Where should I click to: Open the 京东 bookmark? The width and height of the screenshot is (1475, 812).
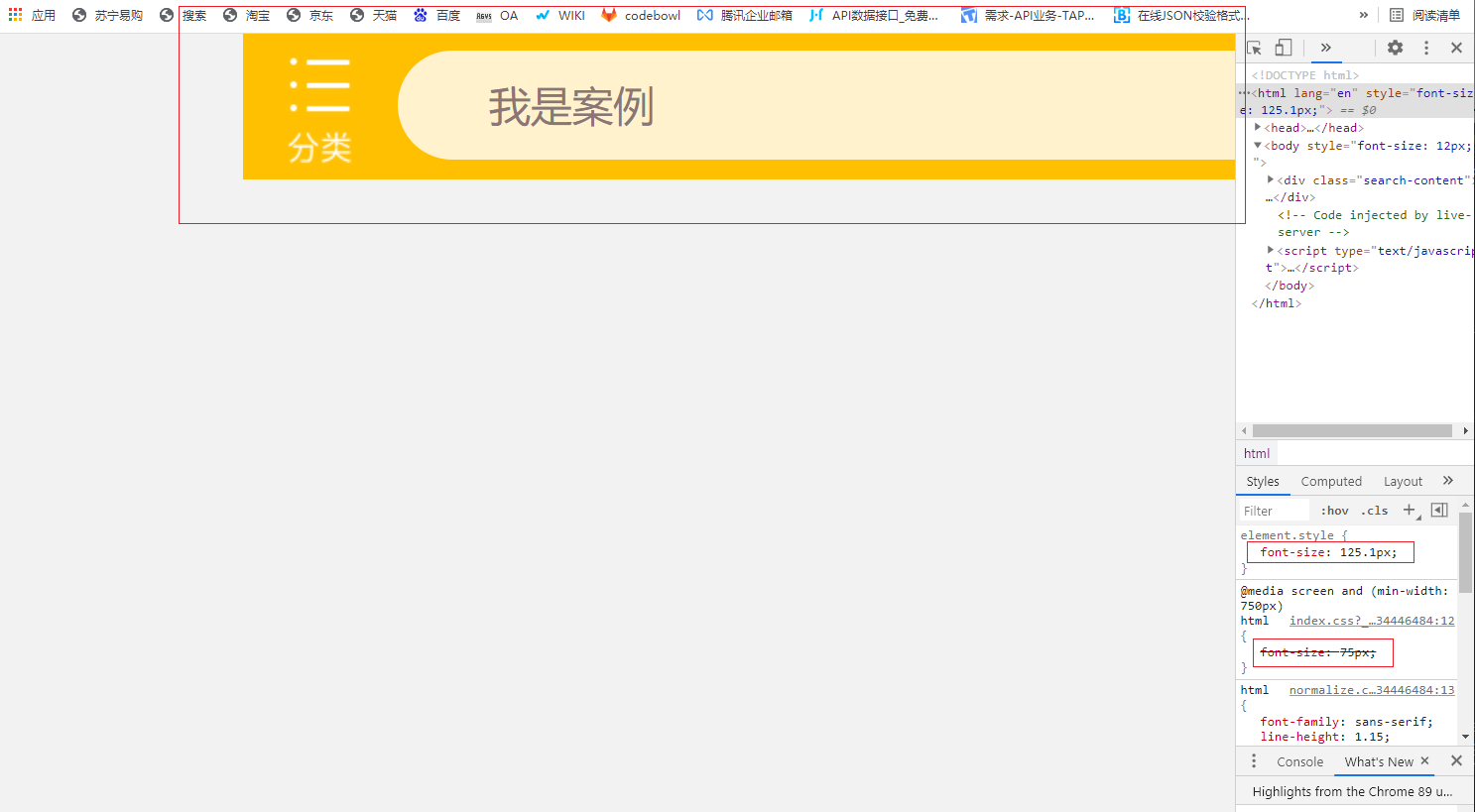pos(309,15)
